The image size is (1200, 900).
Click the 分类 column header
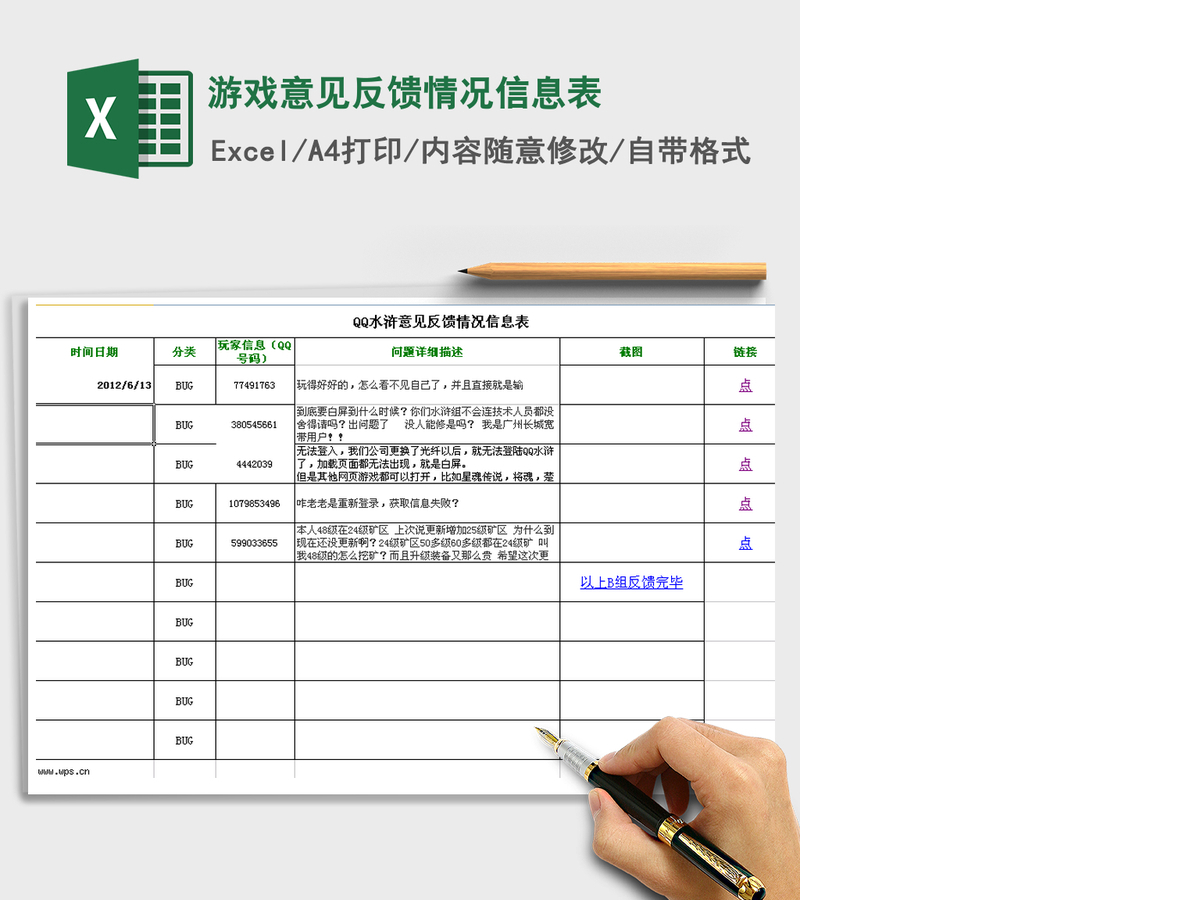coord(184,352)
